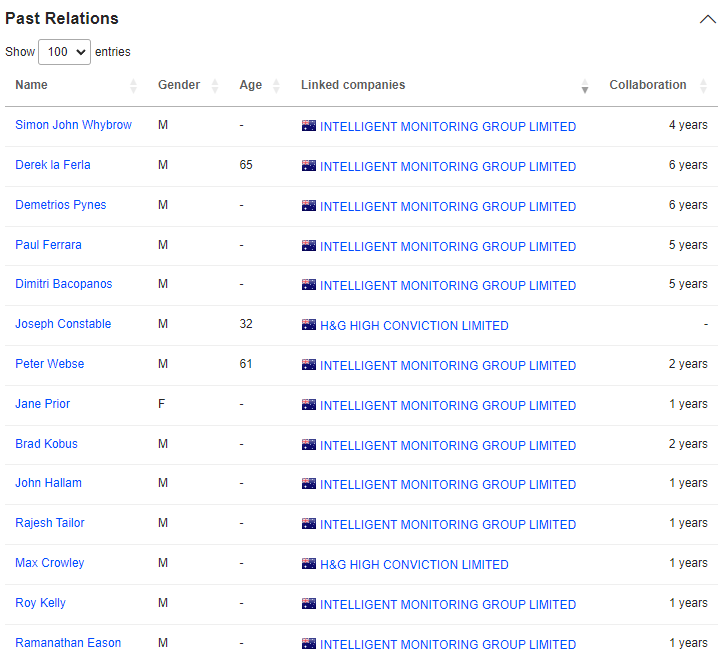
Task: Open Intelligent Monitoring Group link in Jane Prior row
Action: [x=448, y=406]
